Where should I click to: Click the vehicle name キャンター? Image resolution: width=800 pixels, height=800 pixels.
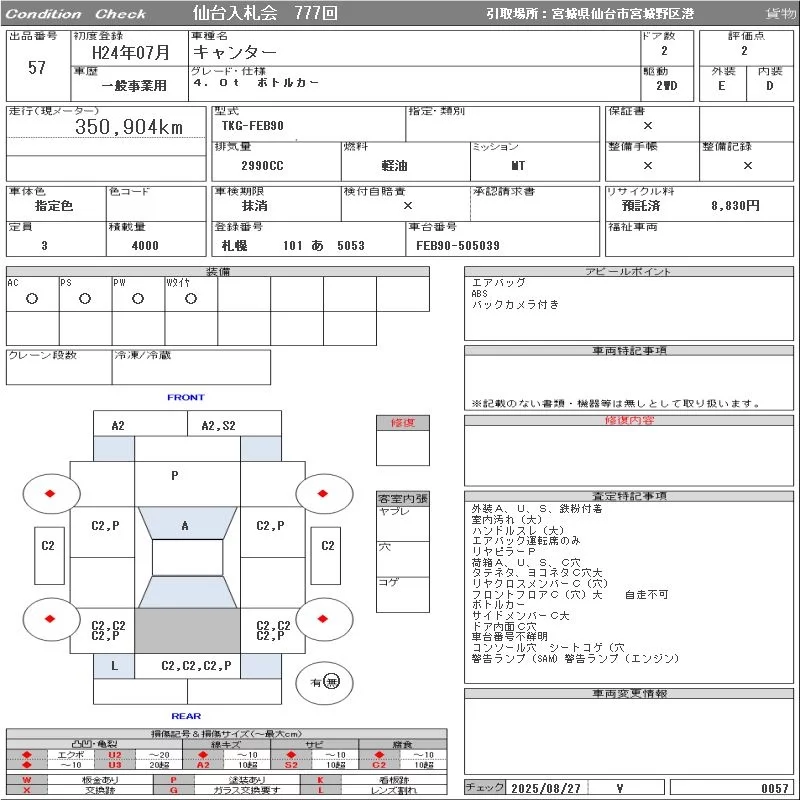tap(235, 52)
